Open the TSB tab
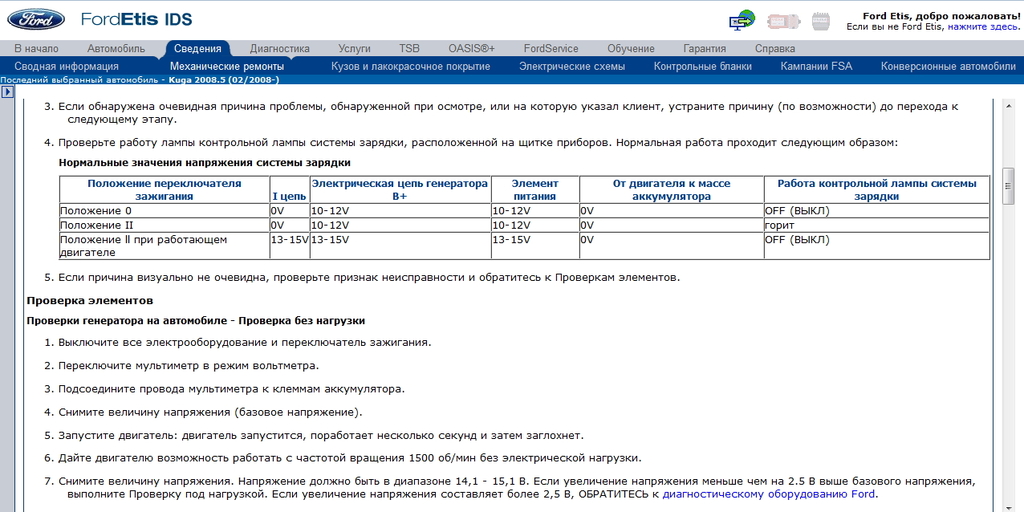This screenshot has width=1024, height=512. click(x=409, y=48)
